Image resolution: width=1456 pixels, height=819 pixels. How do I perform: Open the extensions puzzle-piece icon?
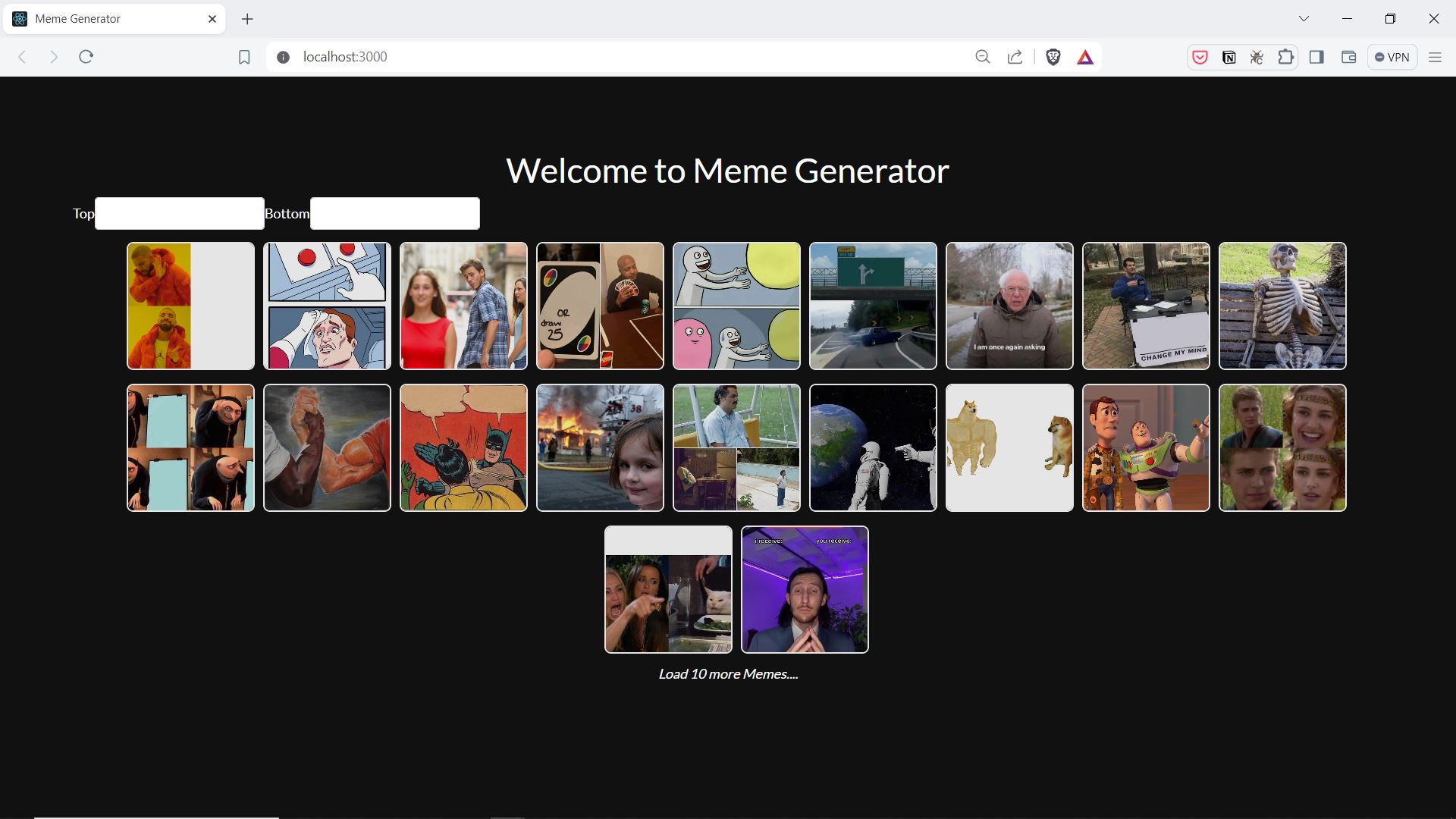1286,57
